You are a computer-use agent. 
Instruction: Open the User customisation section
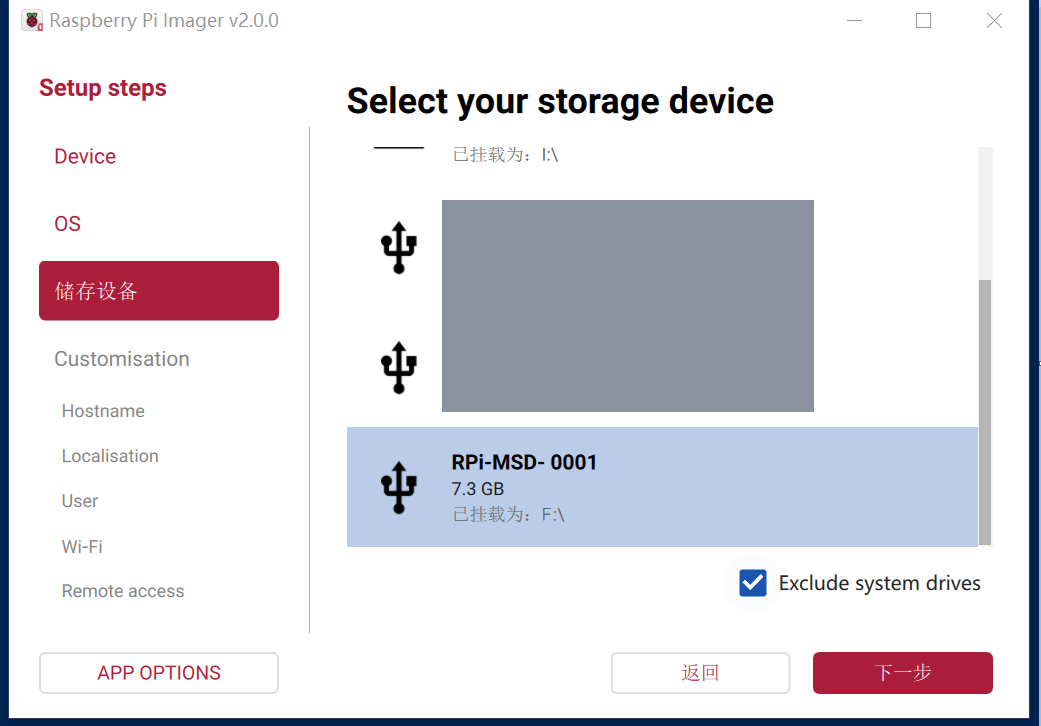click(80, 501)
